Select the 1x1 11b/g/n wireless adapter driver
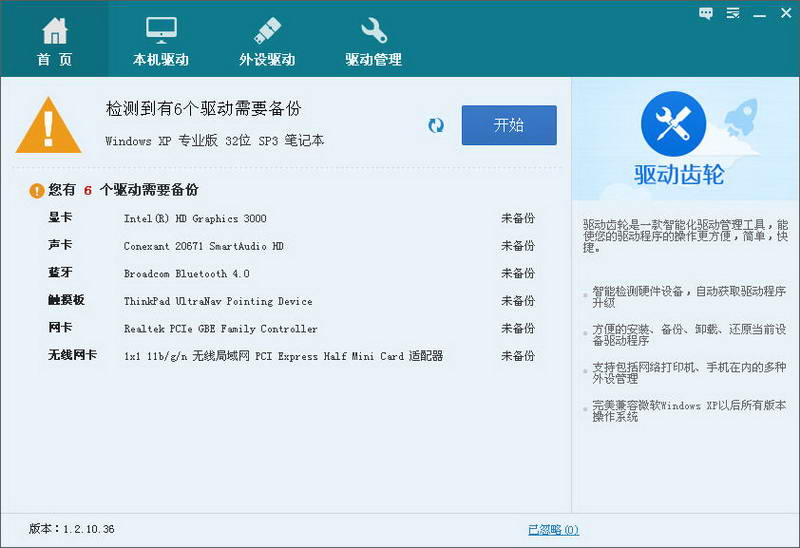800x548 pixels. pos(283,356)
